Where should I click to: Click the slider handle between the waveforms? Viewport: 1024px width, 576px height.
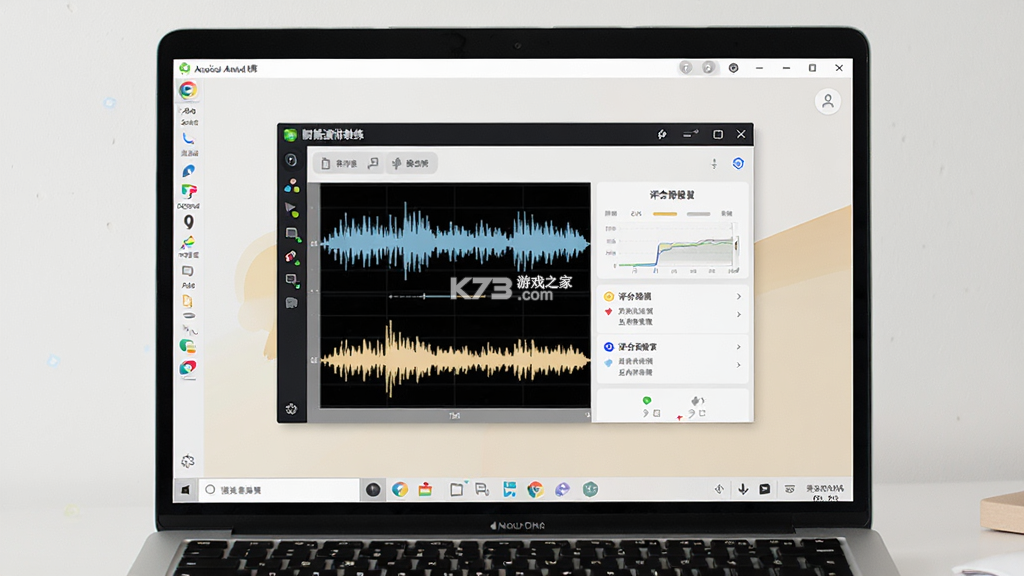(424, 296)
